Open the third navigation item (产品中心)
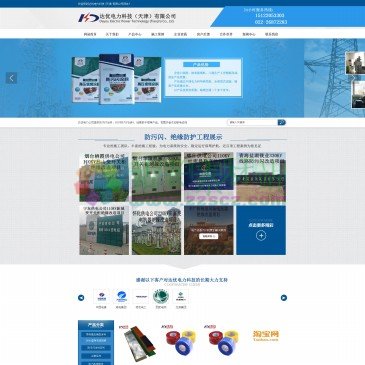Viewport: 365px width, 365px height. point(135,34)
